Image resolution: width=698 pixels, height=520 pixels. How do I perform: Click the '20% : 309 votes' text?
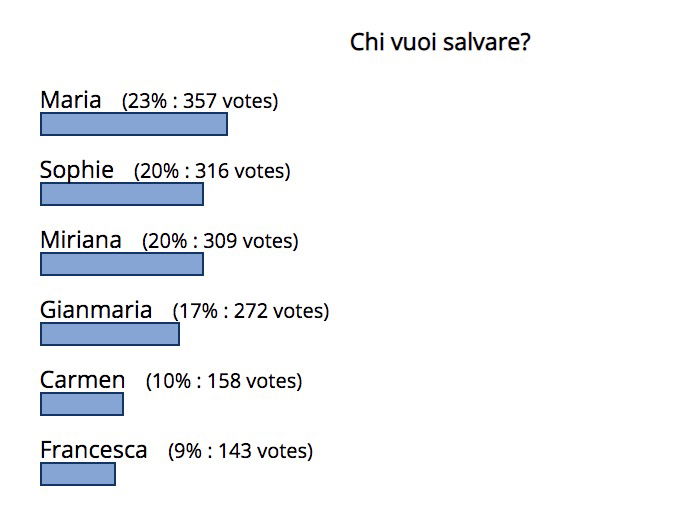pos(220,241)
